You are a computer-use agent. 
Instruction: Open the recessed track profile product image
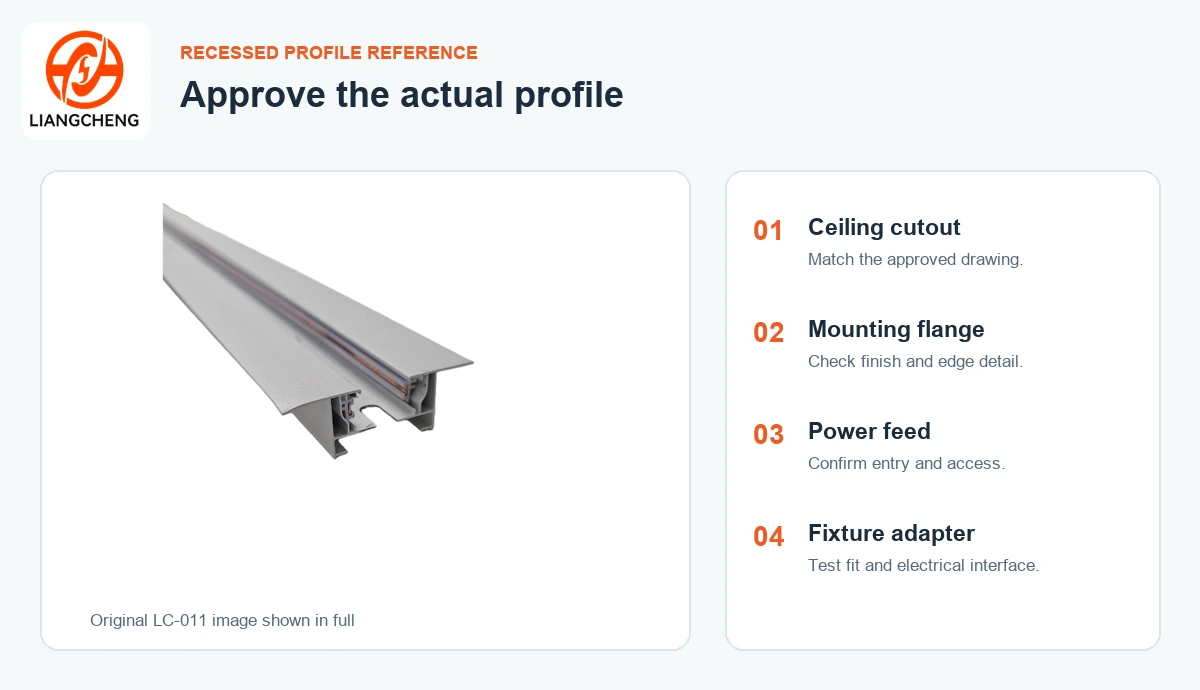point(318,331)
